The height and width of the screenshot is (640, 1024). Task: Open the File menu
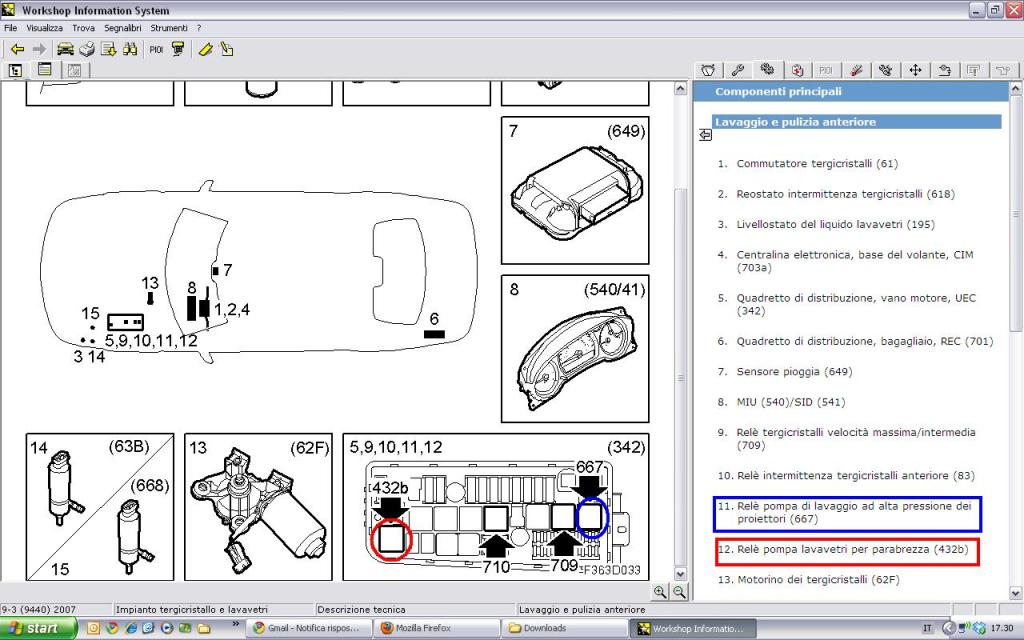point(10,28)
